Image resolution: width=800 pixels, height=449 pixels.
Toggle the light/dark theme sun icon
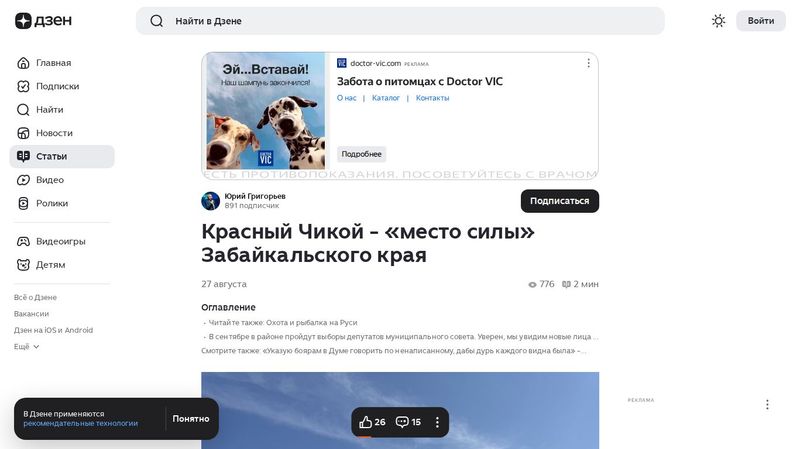pyautogui.click(x=718, y=21)
